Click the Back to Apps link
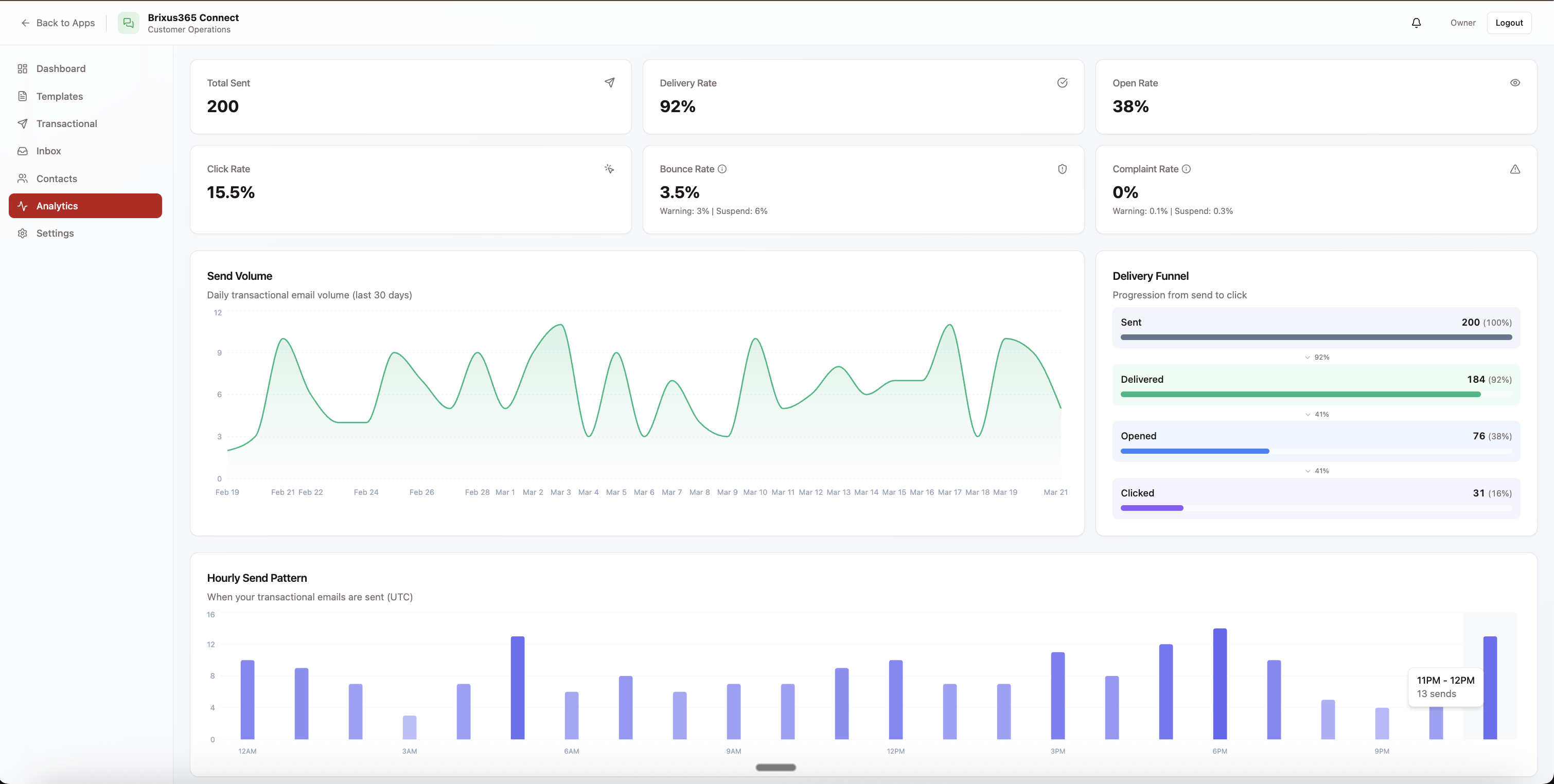The height and width of the screenshot is (784, 1554). [58, 23]
